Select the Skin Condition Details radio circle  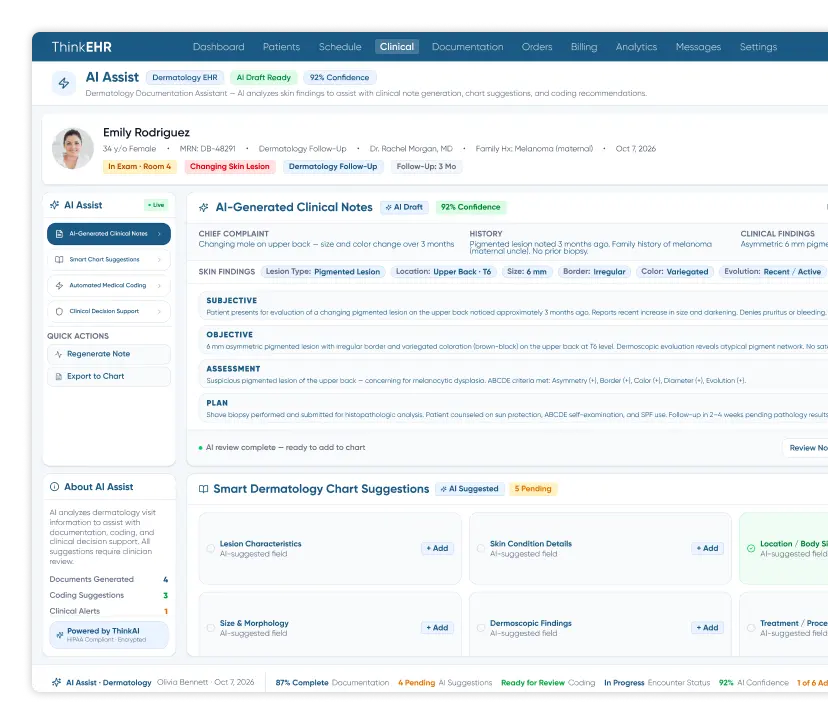coord(481,548)
